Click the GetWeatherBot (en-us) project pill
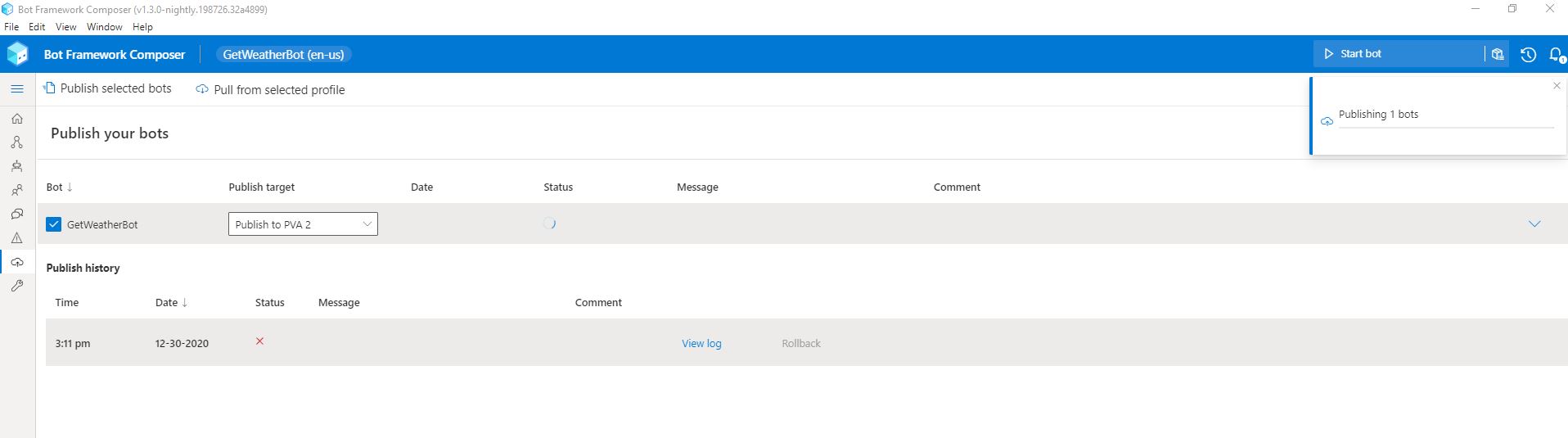The height and width of the screenshot is (438, 1568). [x=283, y=55]
